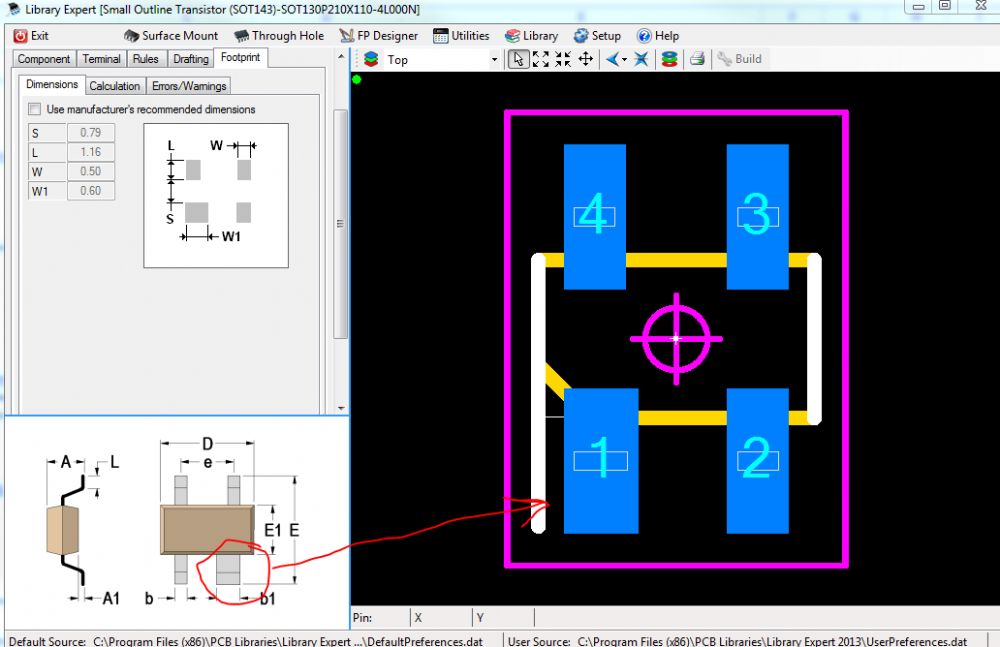Enable manufacturer's recommended dimensions checkbox
The image size is (1000, 647).
click(x=35, y=109)
